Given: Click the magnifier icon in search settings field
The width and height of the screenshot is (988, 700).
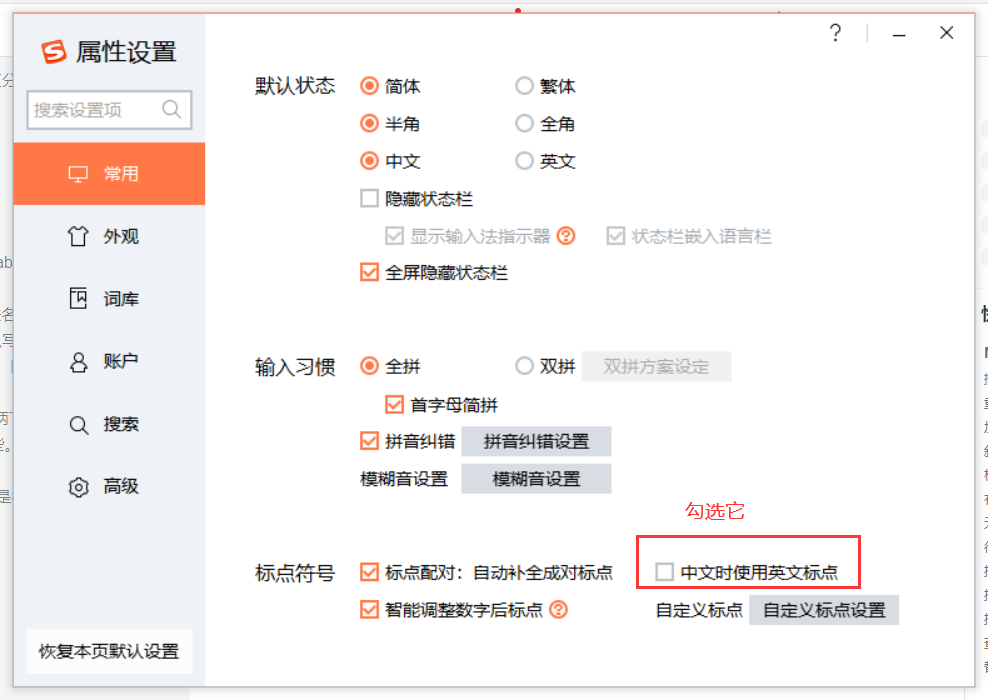Looking at the screenshot, I should (x=172, y=110).
